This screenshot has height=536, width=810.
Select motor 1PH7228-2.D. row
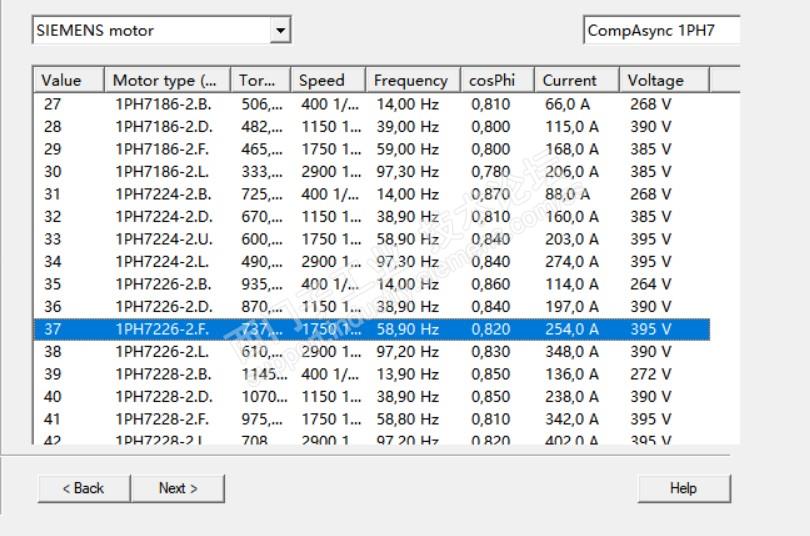click(372, 397)
